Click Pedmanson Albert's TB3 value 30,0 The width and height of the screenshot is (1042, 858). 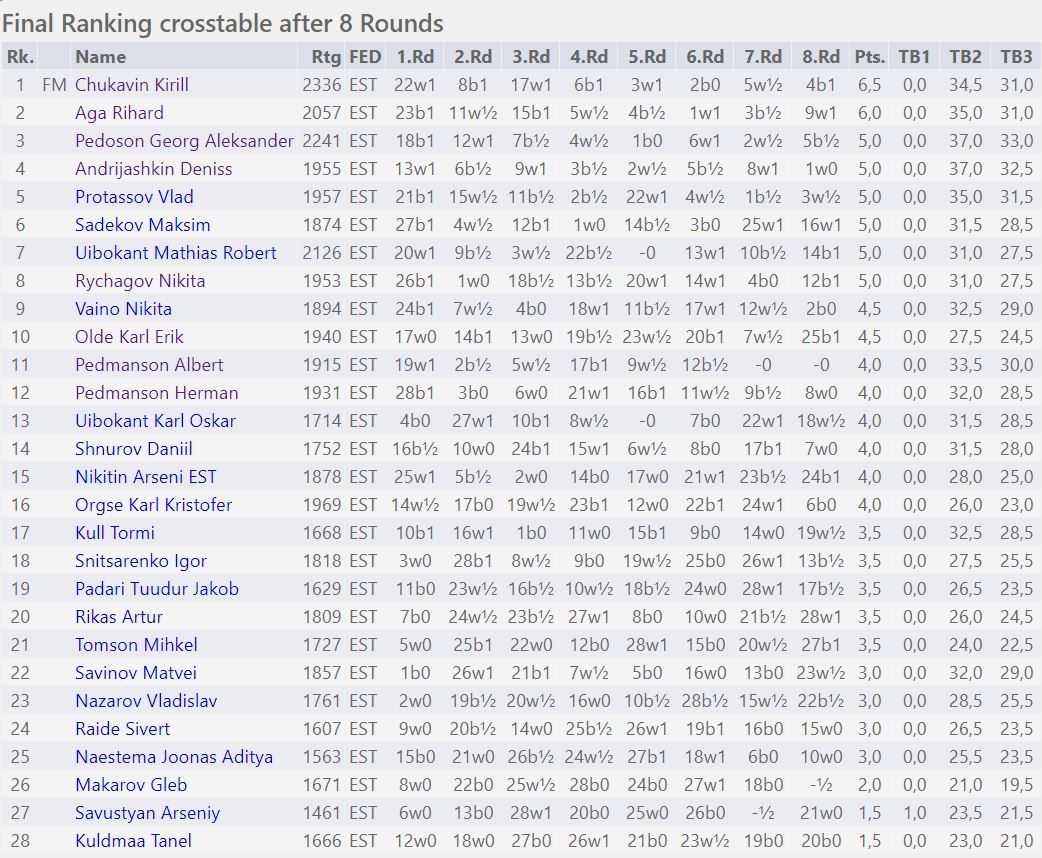pos(1016,365)
